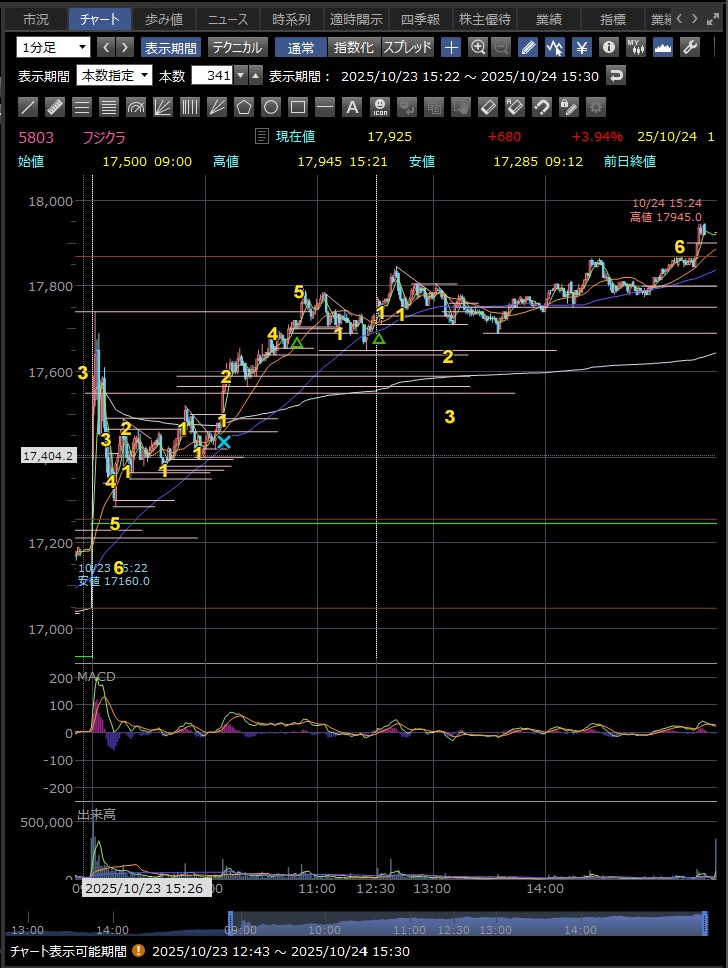Open chart settings wrench icon
Image resolution: width=728 pixels, height=968 pixels.
pos(690,47)
